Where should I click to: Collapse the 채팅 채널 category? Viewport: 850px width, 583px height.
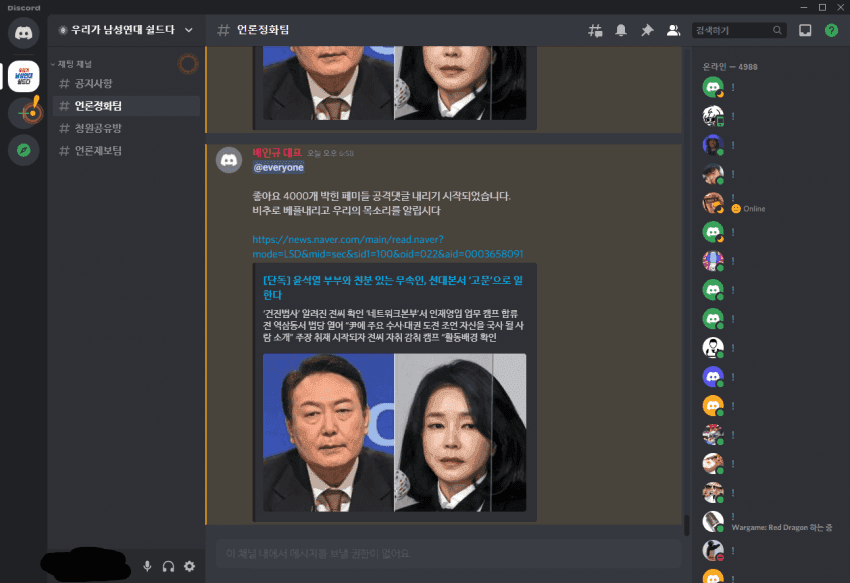(x=72, y=64)
